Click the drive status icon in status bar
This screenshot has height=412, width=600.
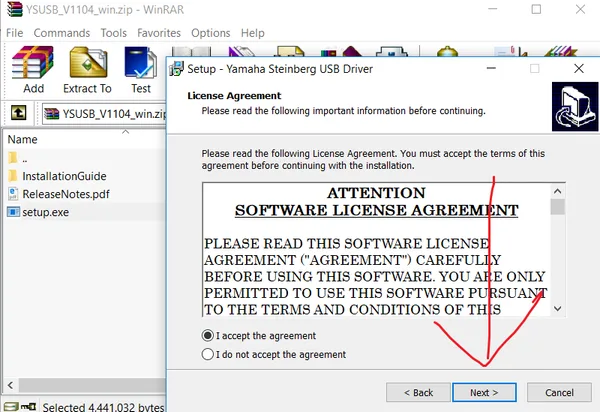click(x=11, y=406)
